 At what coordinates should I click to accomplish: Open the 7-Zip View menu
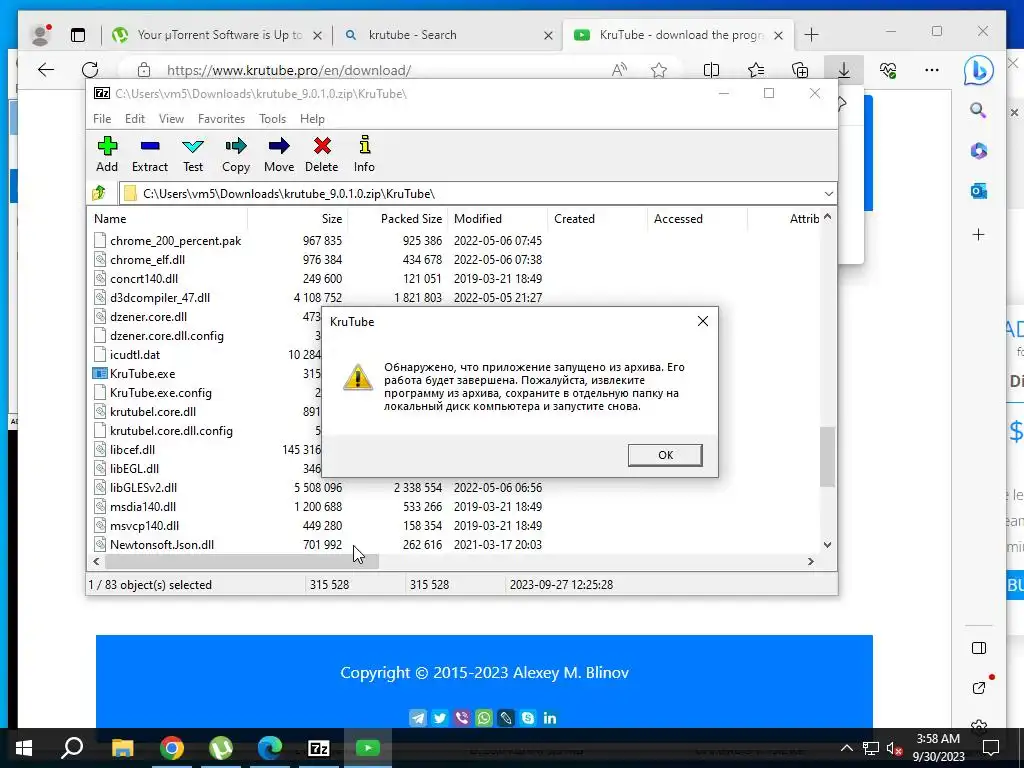click(171, 119)
